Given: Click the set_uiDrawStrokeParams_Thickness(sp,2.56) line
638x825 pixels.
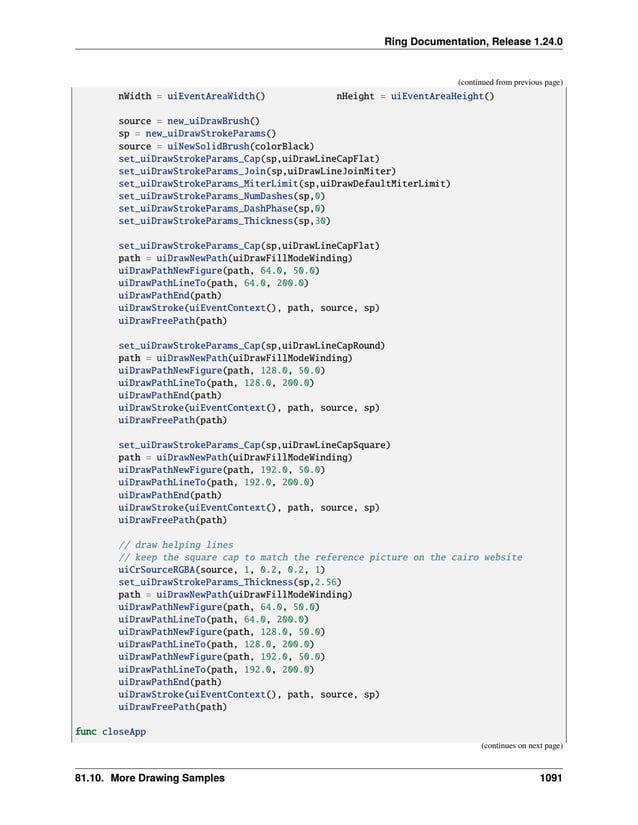Looking at the screenshot, I should [230, 582].
